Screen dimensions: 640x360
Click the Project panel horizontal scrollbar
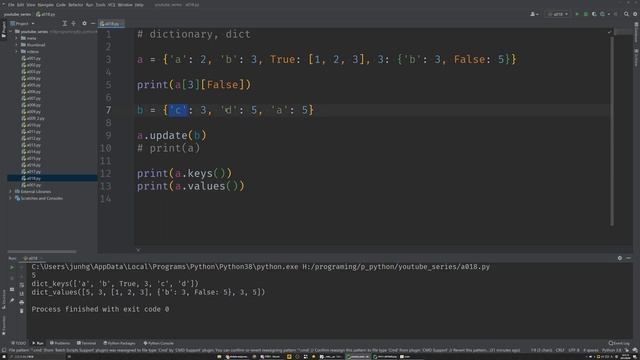[x=42, y=251]
